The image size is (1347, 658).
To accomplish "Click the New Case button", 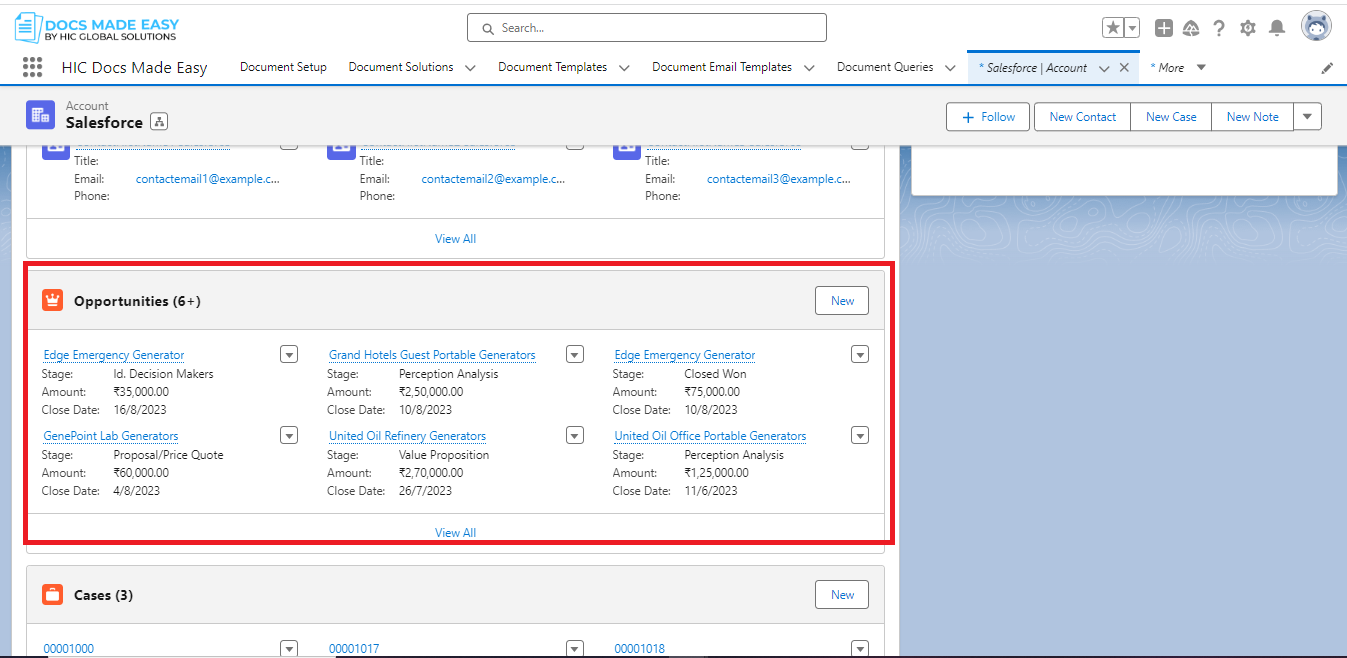I will pos(1171,117).
